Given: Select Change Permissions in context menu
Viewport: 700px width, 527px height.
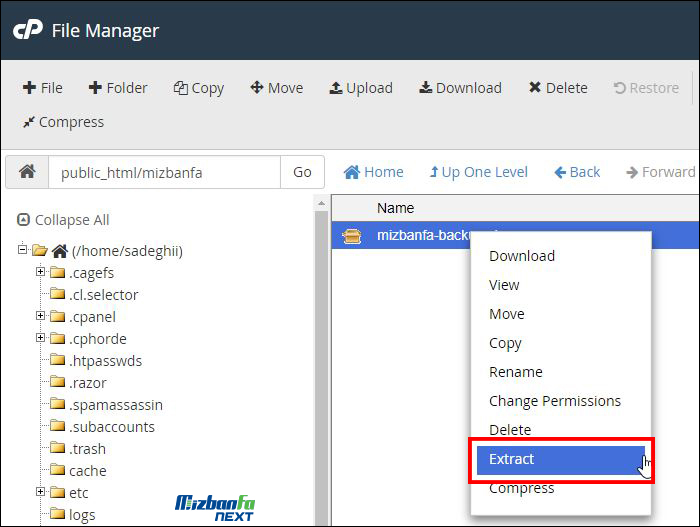Looking at the screenshot, I should coord(554,401).
